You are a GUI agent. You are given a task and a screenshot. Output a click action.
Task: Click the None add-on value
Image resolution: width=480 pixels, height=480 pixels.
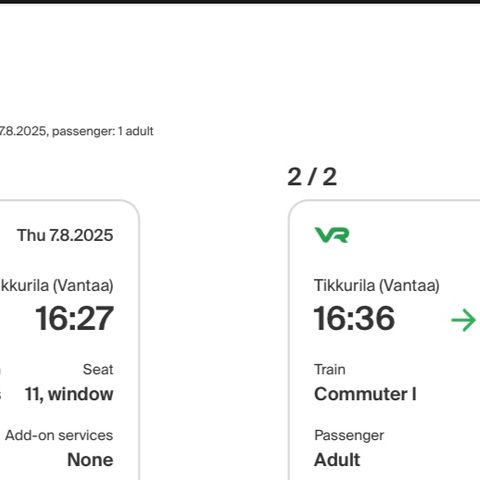click(x=90, y=460)
